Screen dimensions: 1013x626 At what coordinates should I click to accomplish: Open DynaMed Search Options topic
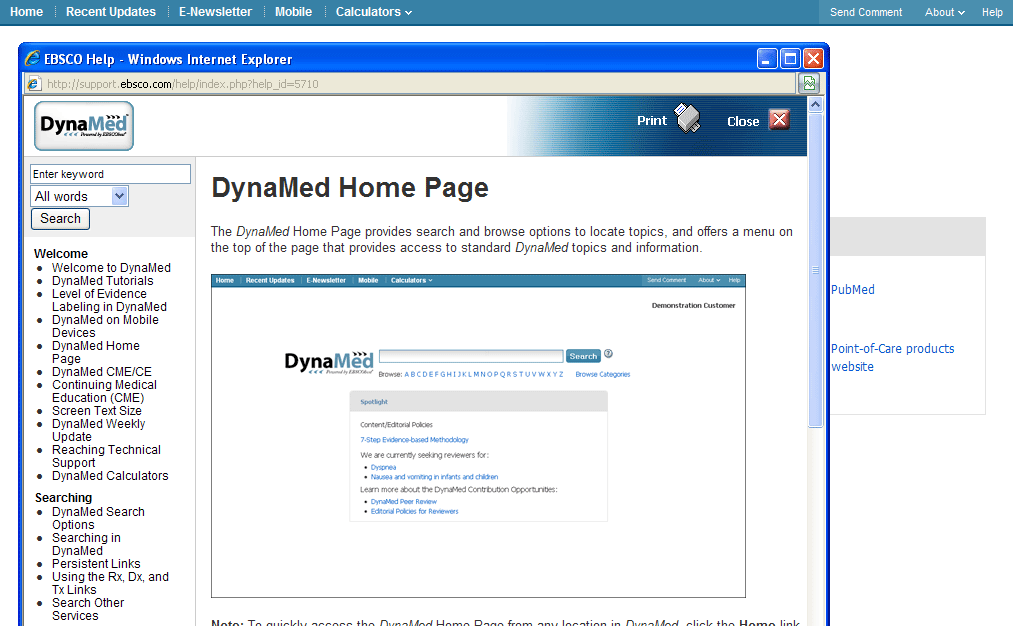[x=98, y=518]
